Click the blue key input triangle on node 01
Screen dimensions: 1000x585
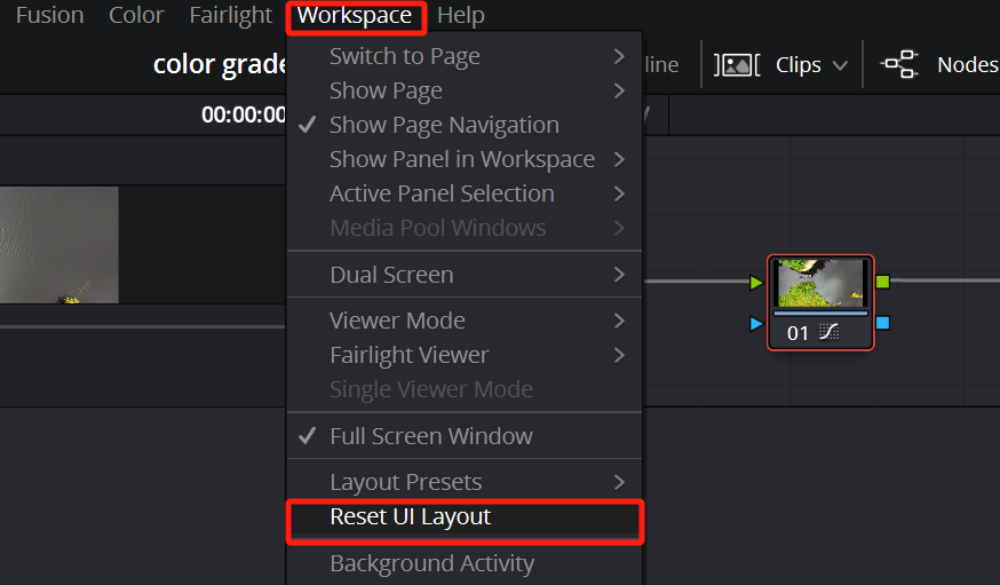click(x=758, y=323)
